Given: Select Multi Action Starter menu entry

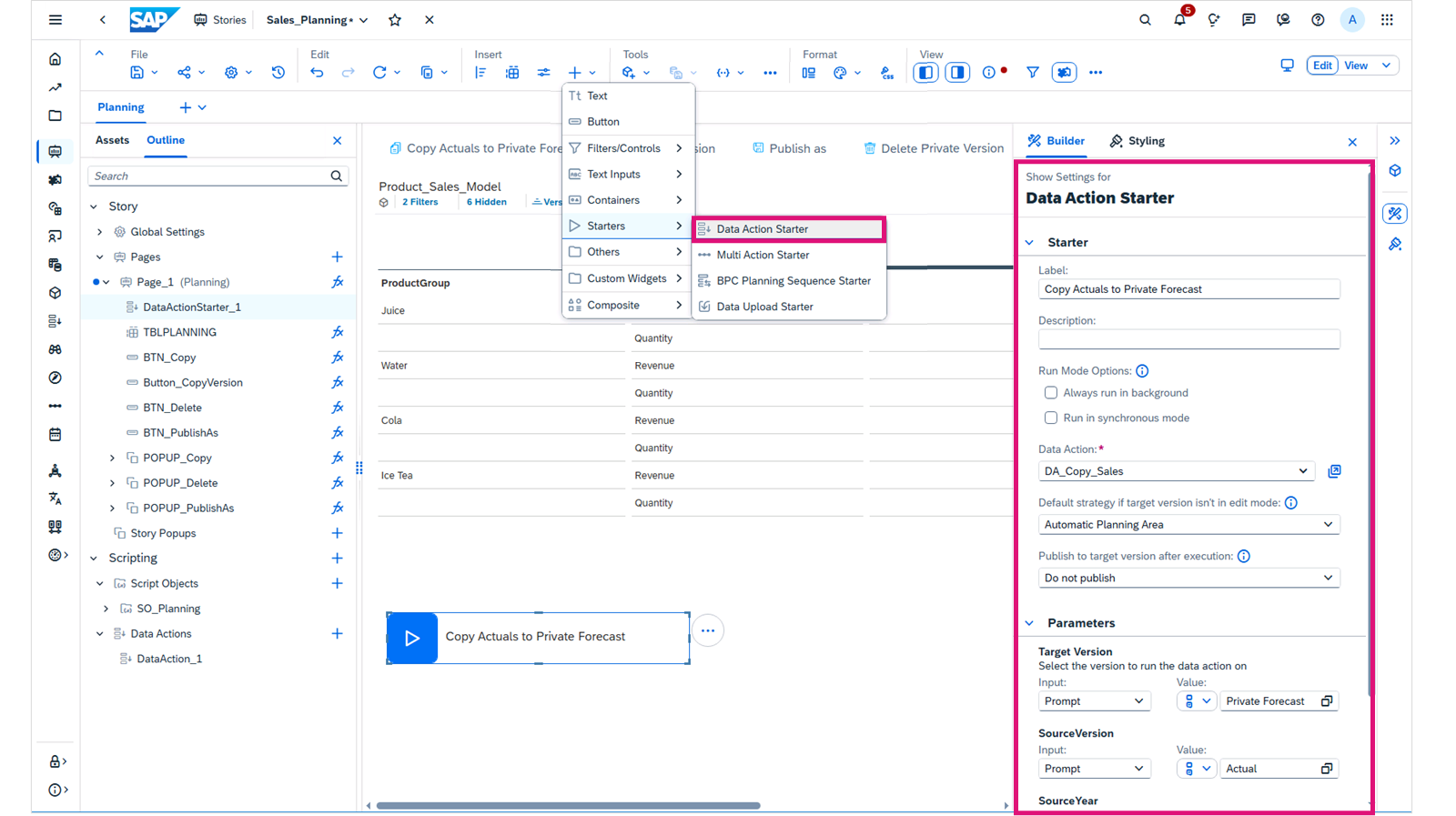Looking at the screenshot, I should [788, 255].
